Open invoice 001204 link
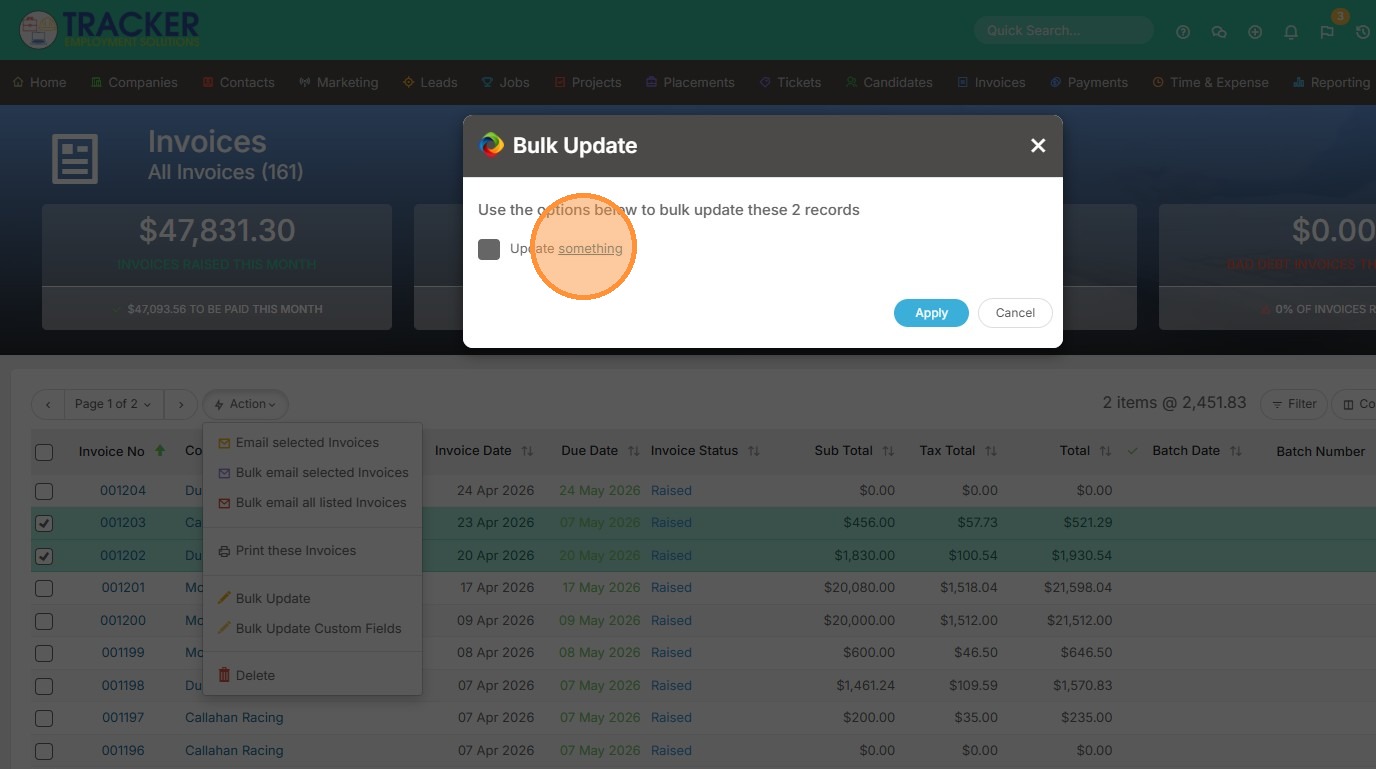Image resolution: width=1376 pixels, height=769 pixels. point(123,490)
